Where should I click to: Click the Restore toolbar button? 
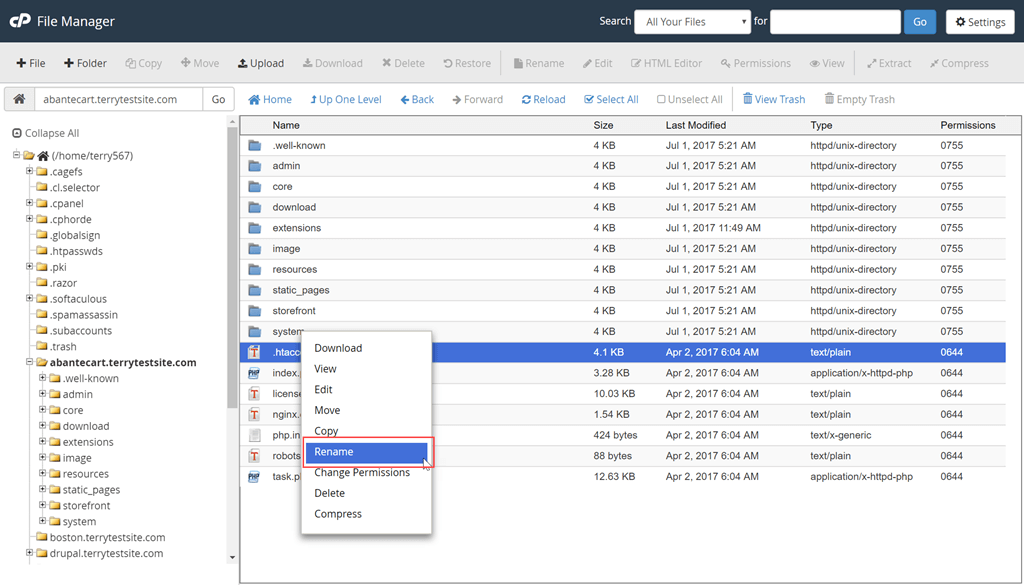(467, 63)
